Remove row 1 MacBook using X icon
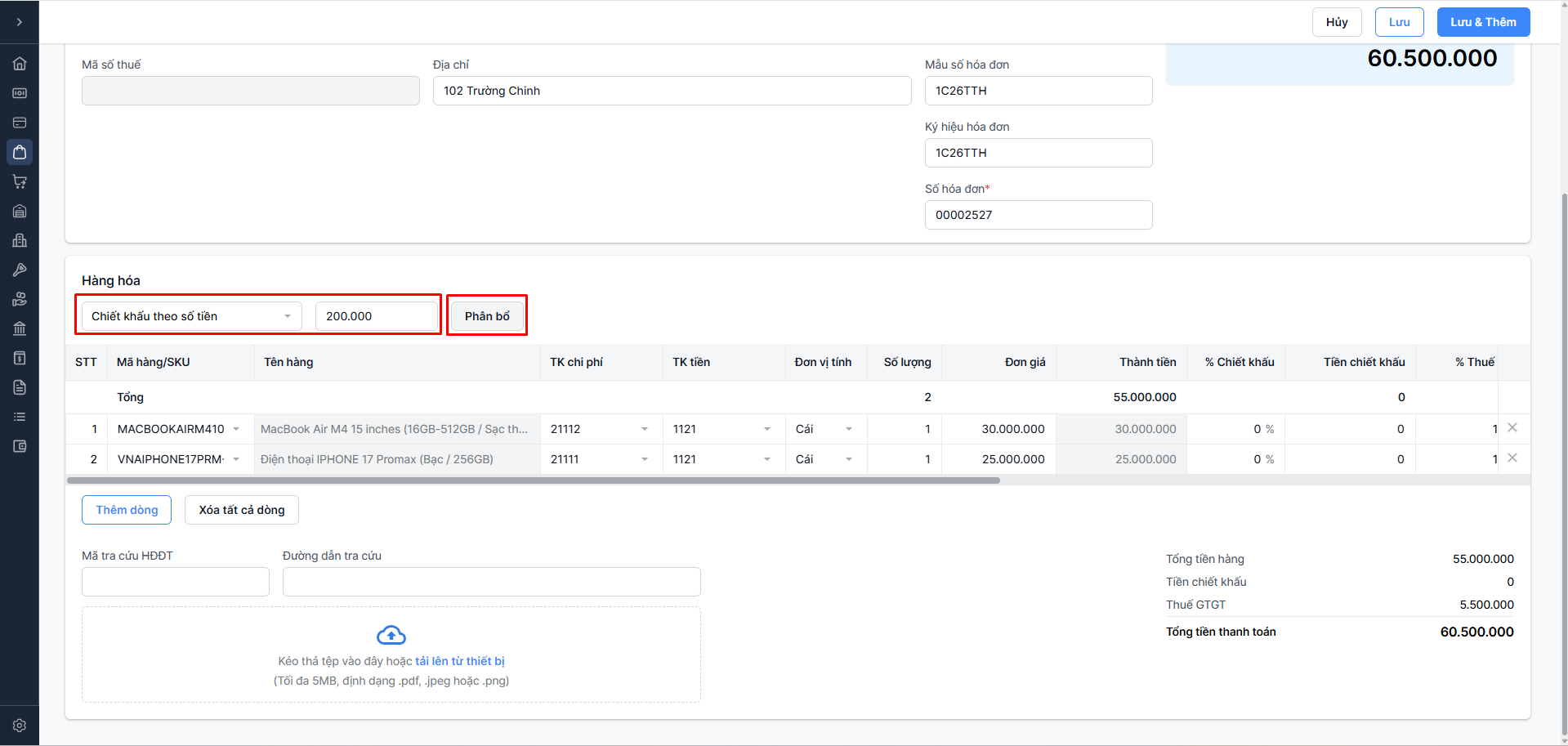 click(x=1512, y=428)
